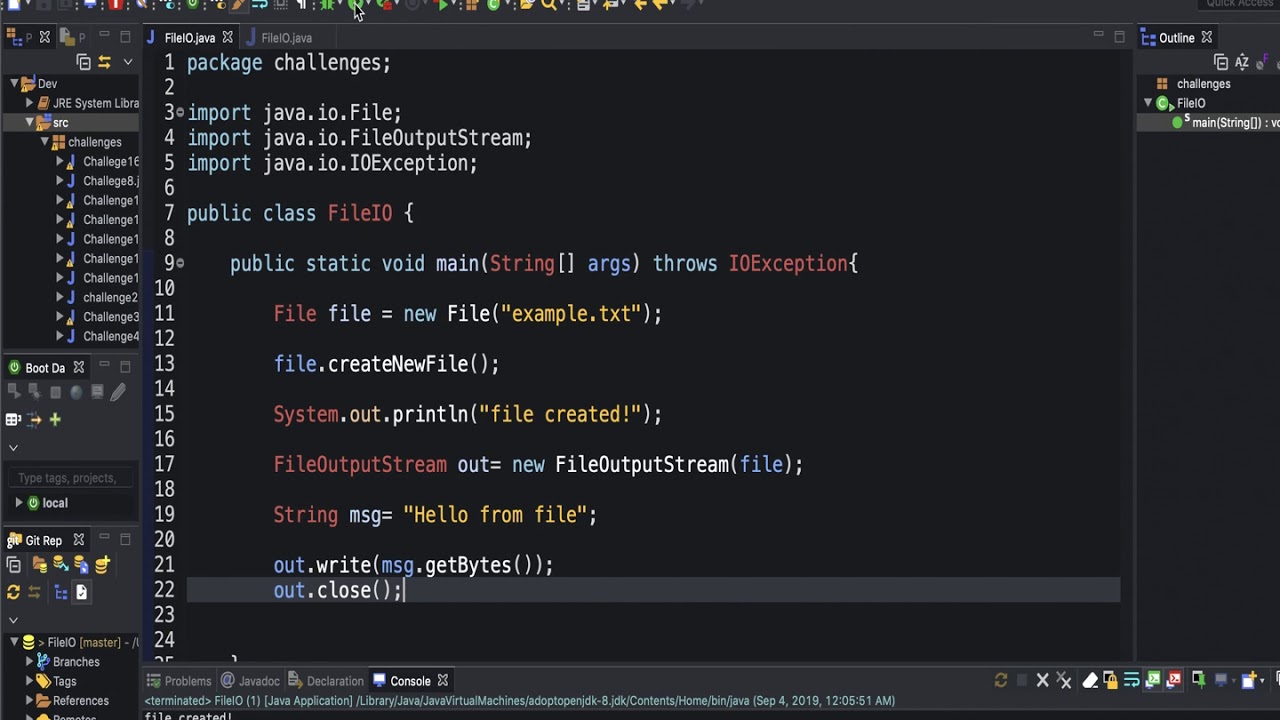
Task: Select Challege8.j file in Package Explorer
Action: [x=110, y=181]
